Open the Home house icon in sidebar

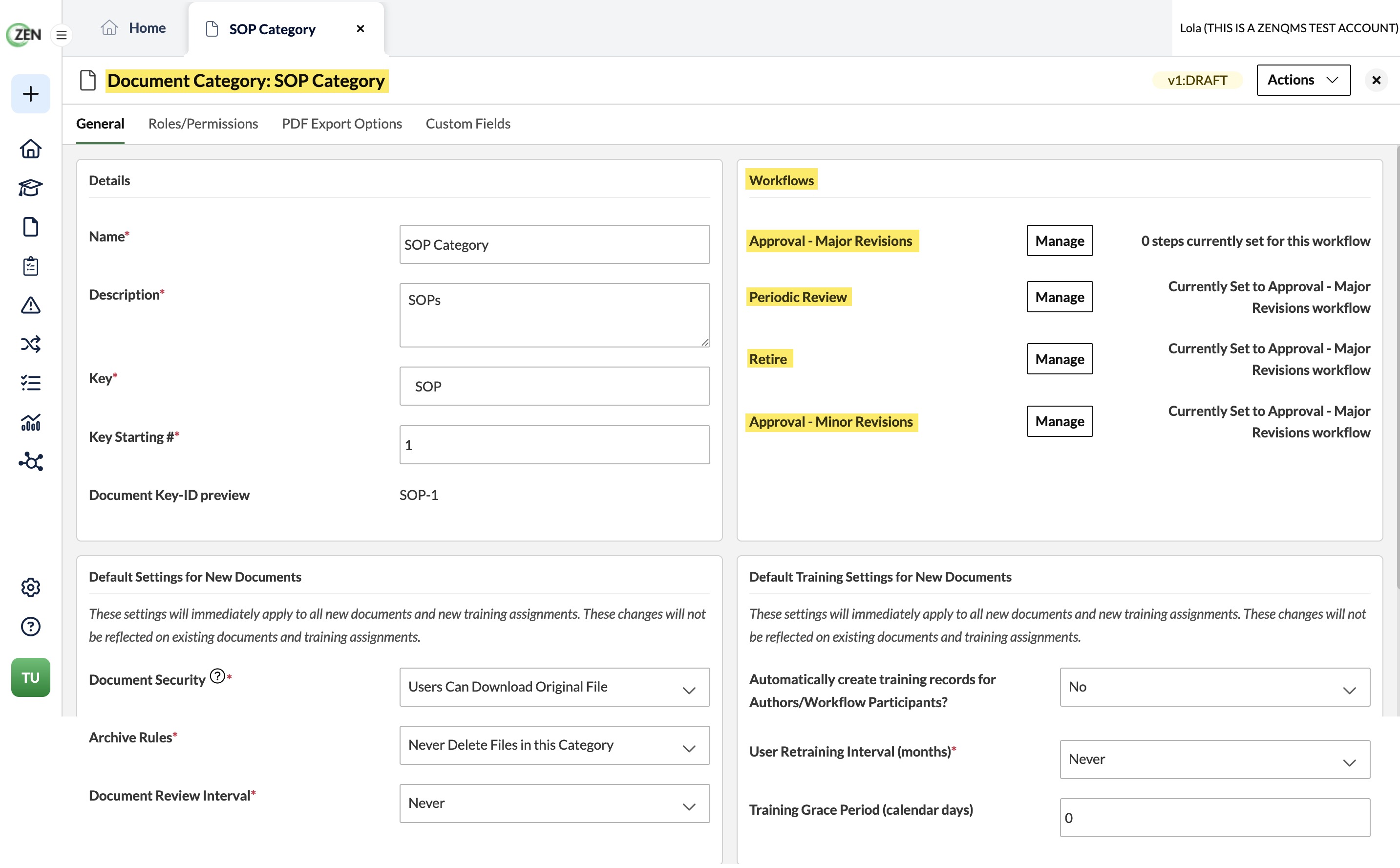click(30, 149)
